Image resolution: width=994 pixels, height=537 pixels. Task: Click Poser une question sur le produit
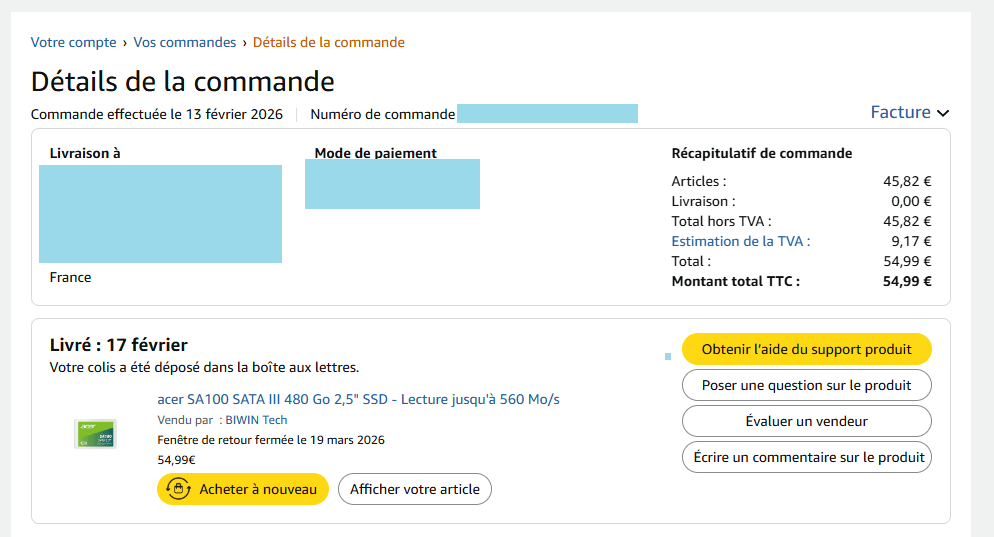point(806,385)
